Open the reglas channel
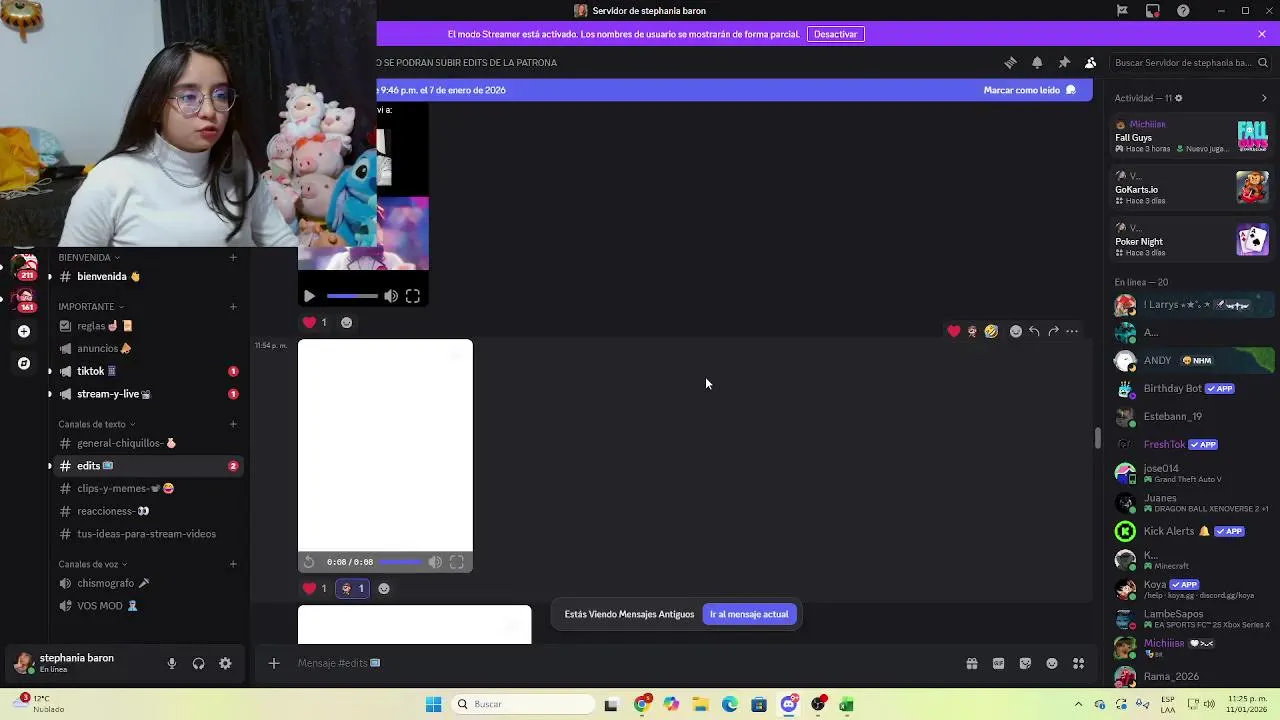Image resolution: width=1280 pixels, height=720 pixels. (148, 326)
